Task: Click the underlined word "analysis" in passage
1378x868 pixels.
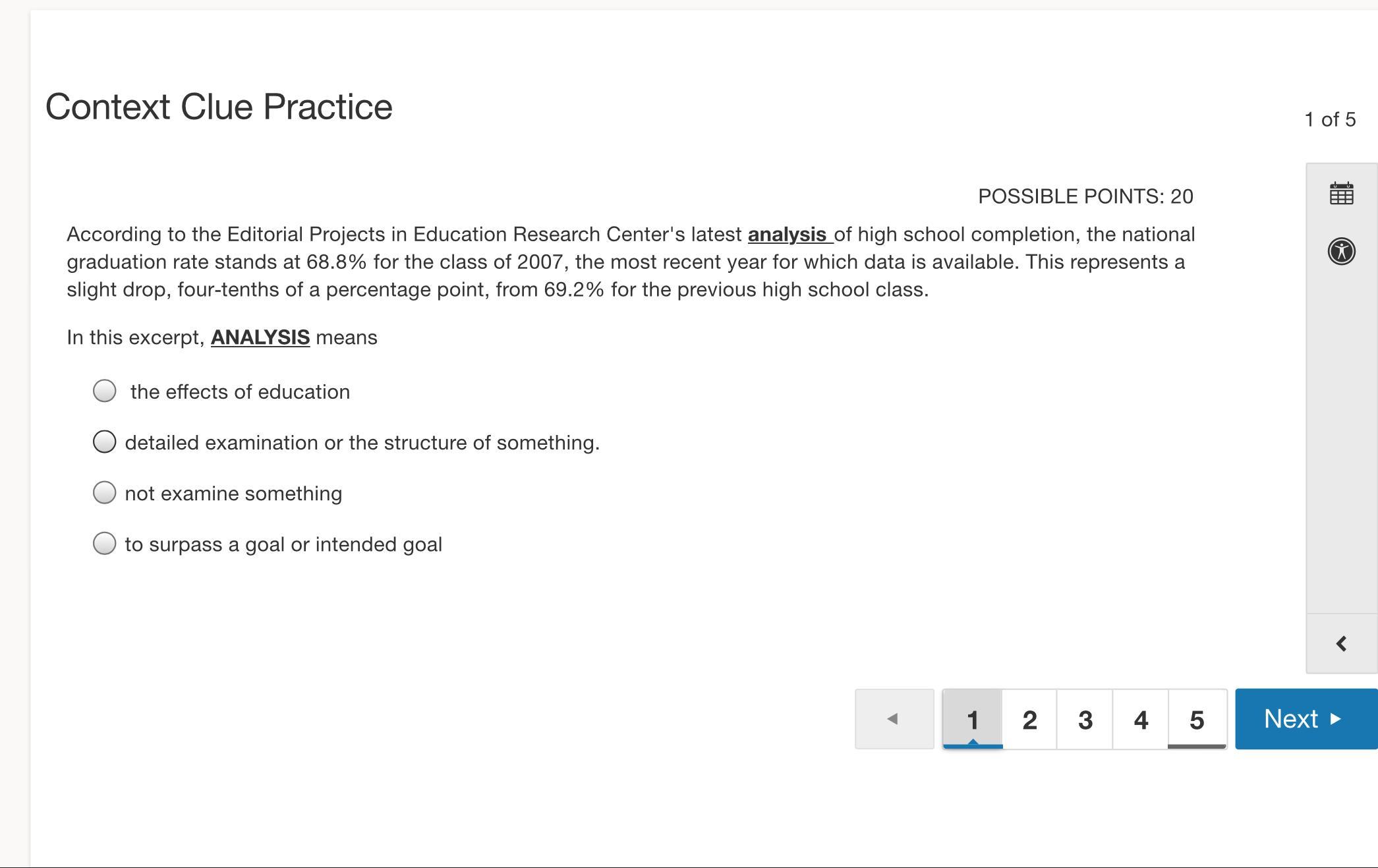Action: [x=788, y=235]
